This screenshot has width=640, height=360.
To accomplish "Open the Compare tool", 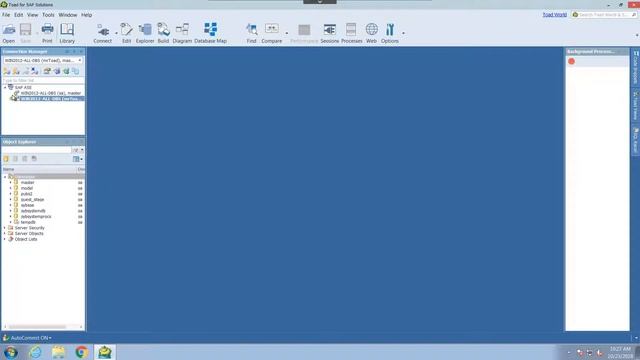I will click(272, 33).
